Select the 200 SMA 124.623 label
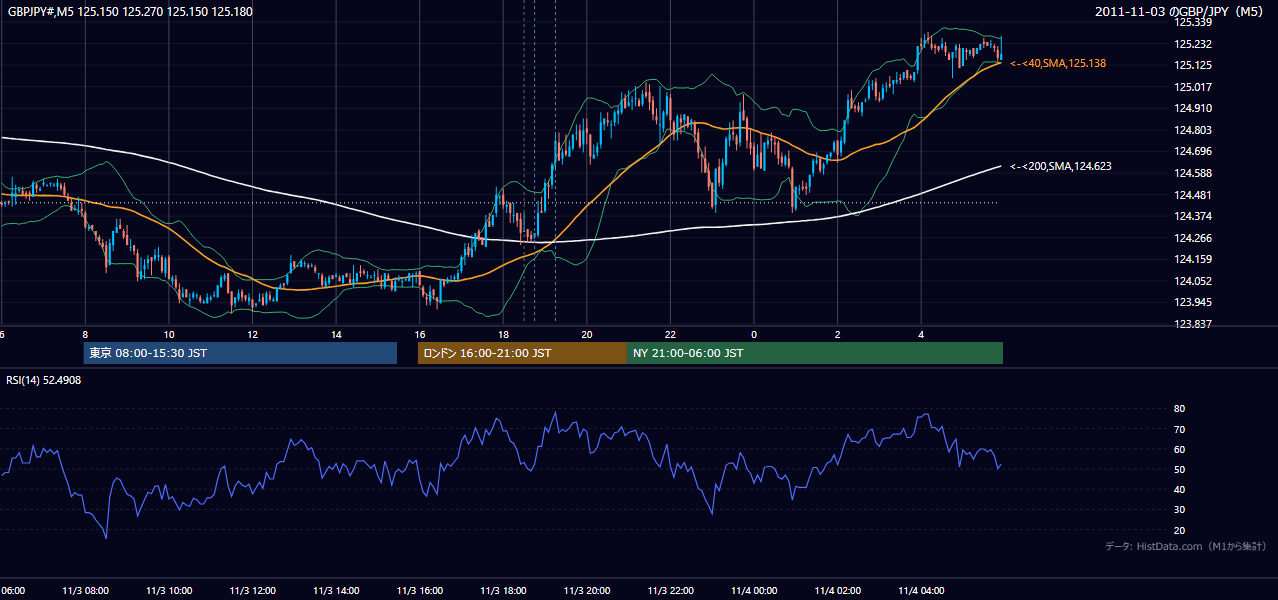This screenshot has width=1278, height=600. coord(1061,167)
